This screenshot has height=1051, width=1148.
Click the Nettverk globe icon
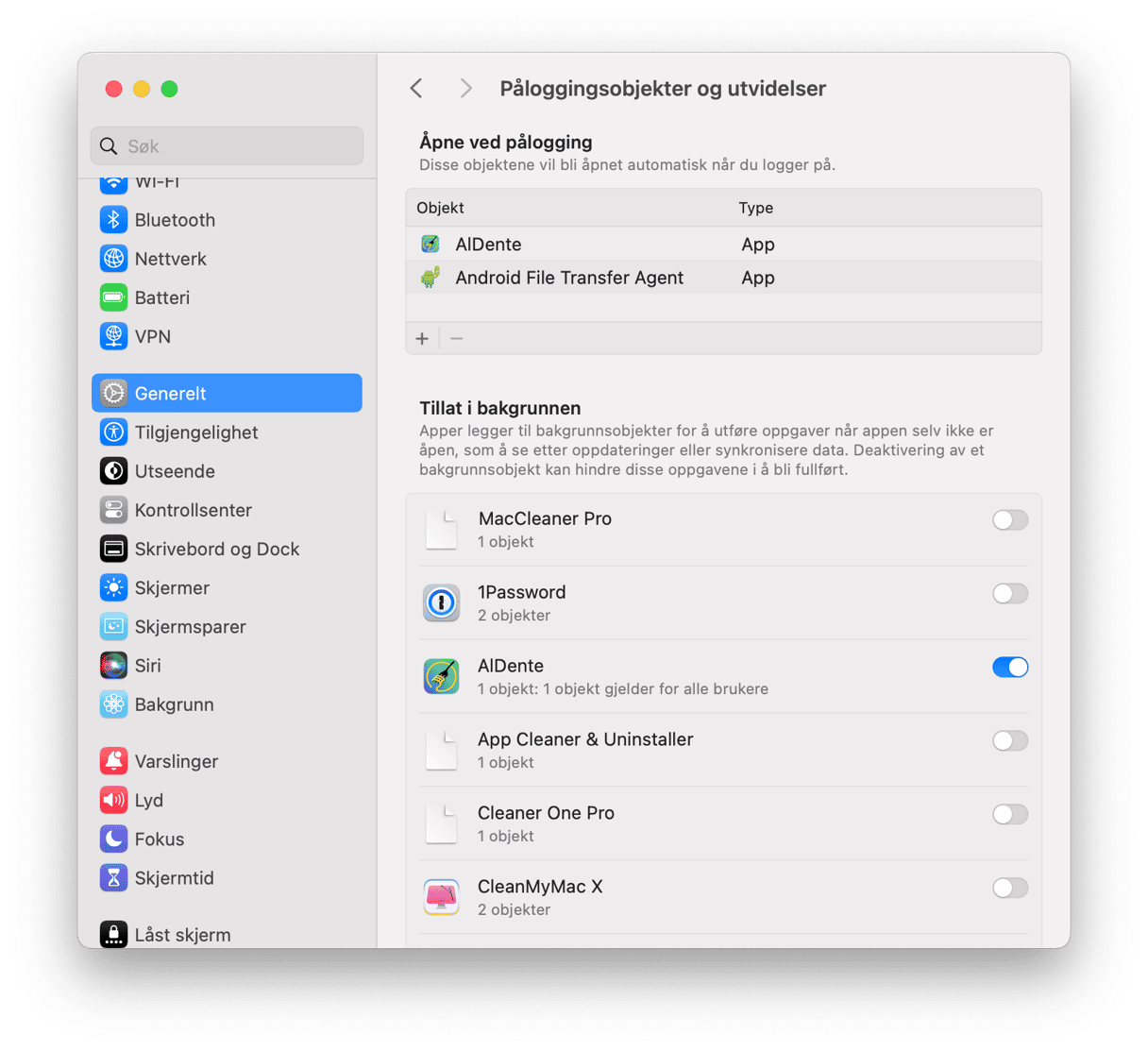pos(114,259)
